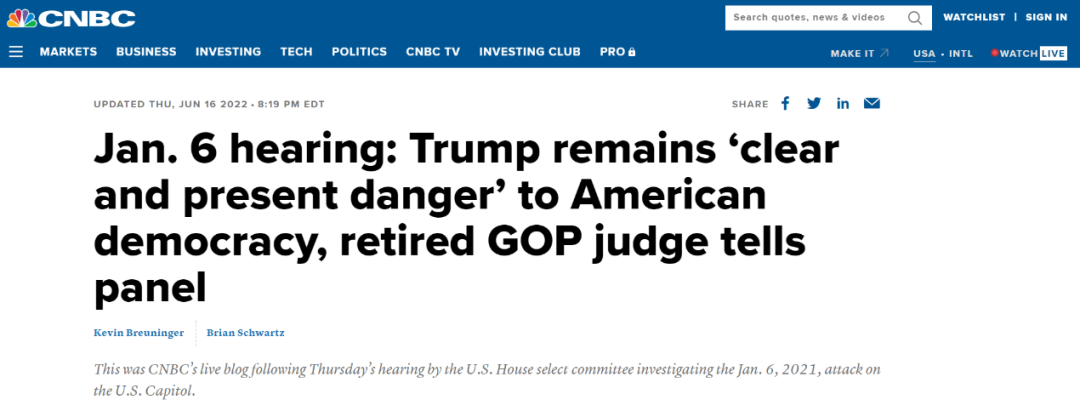Focus the search quotes input field
Viewport: 1080px width, 411px height.
pos(816,18)
